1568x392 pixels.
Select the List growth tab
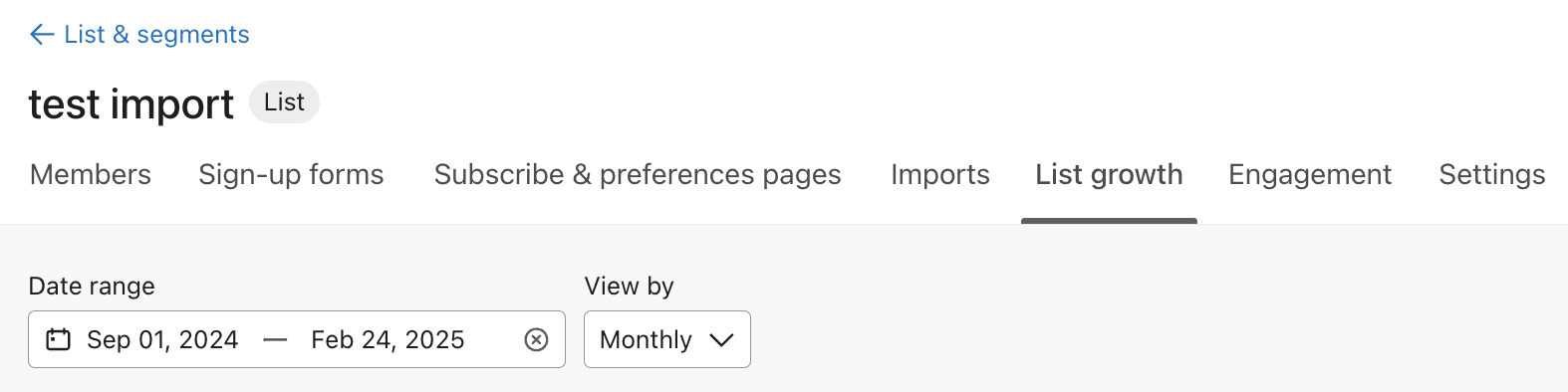(x=1109, y=175)
